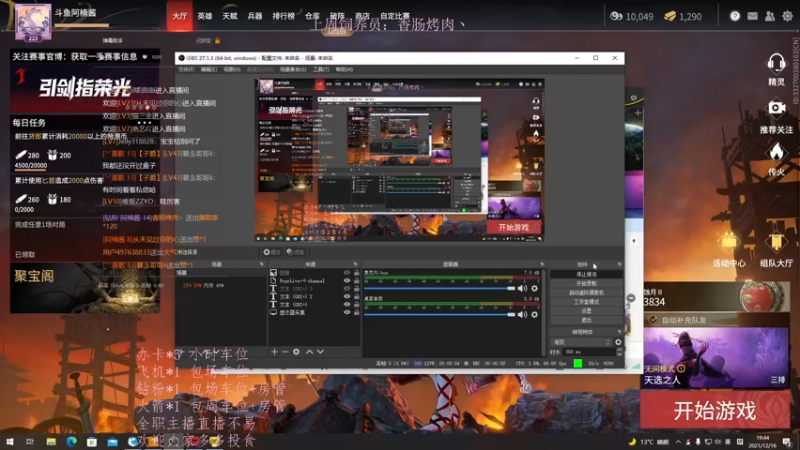This screenshot has width=800, height=450.
Task: Open the 组队大厅 banner icon
Action: click(776, 242)
